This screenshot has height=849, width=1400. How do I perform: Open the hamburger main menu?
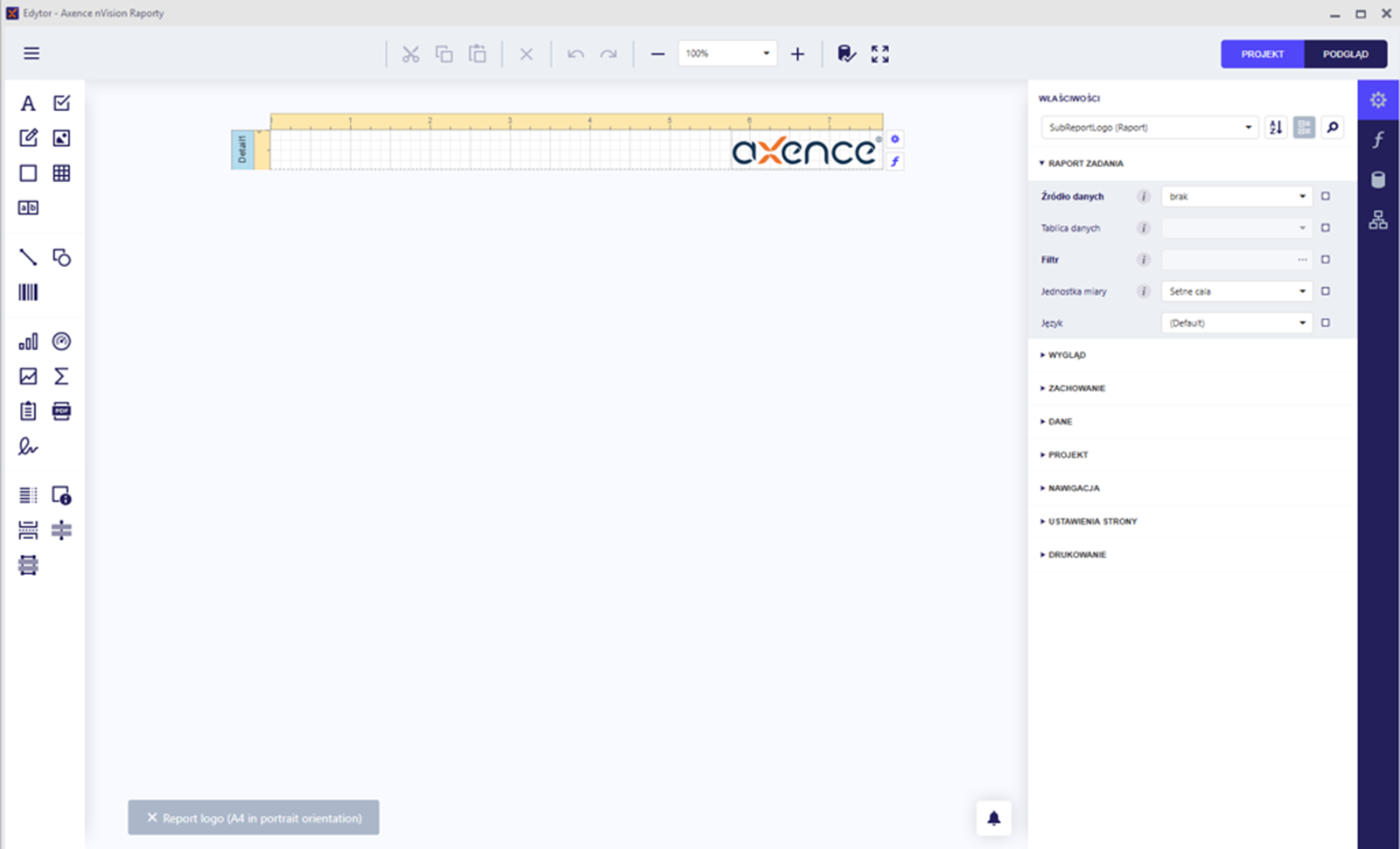coord(31,53)
